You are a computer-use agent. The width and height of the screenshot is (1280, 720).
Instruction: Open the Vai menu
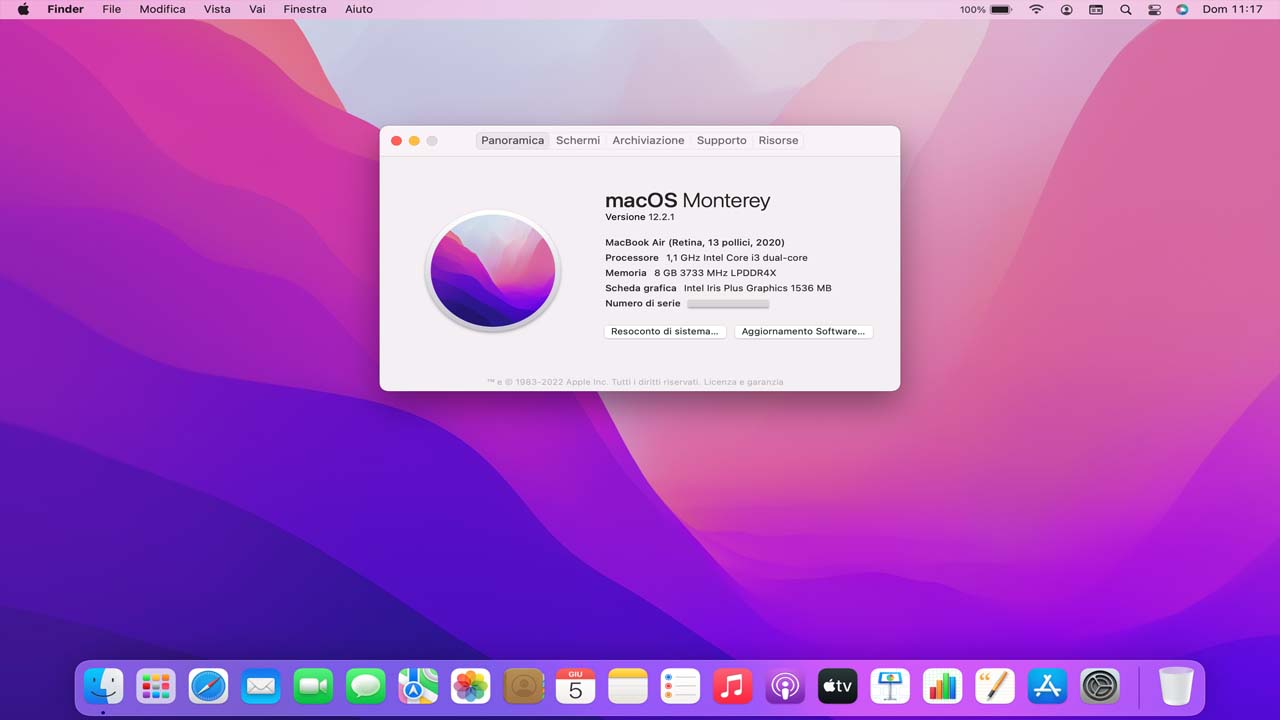[x=256, y=9]
